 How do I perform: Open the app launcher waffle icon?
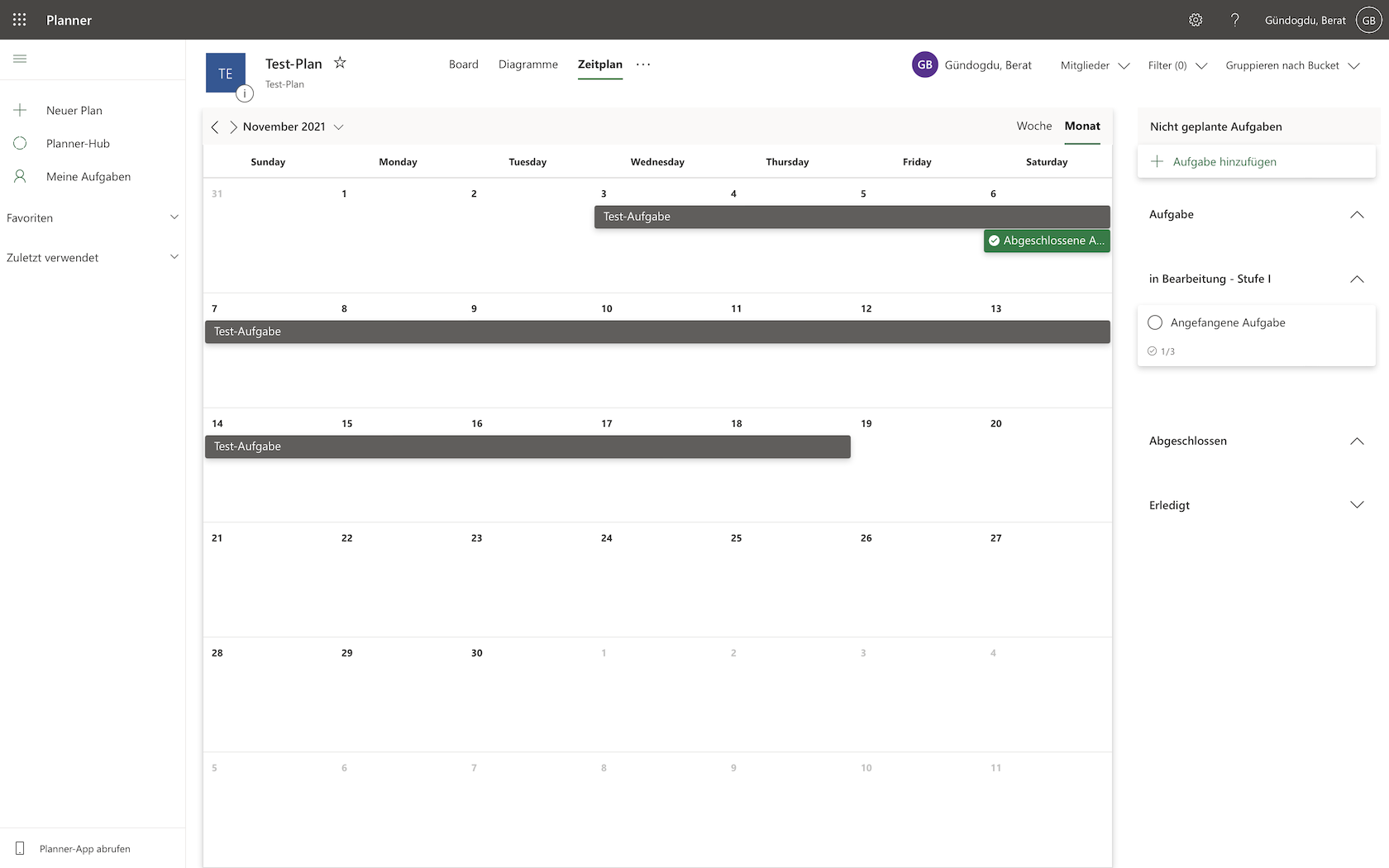pyautogui.click(x=20, y=20)
